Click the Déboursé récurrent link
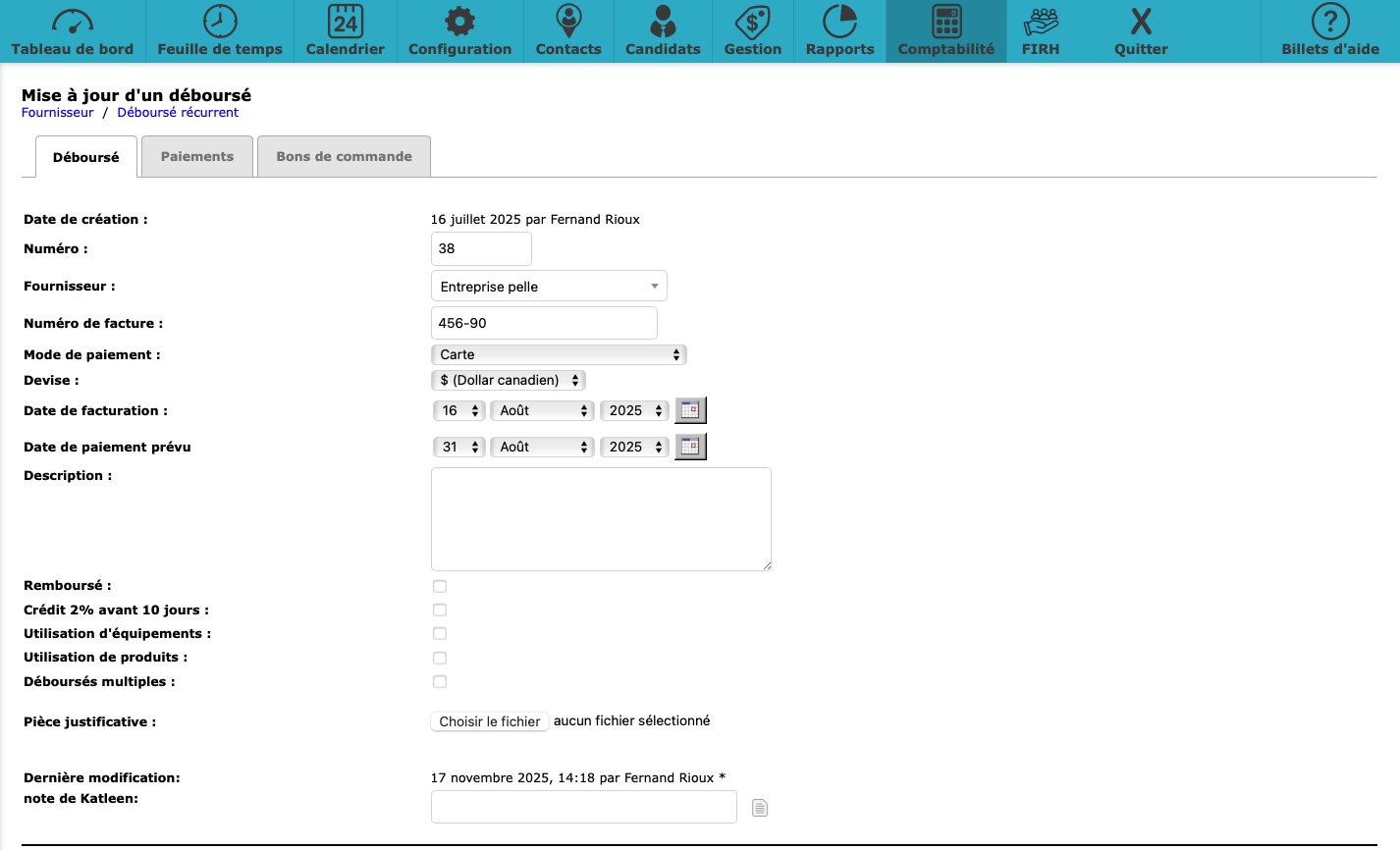Image resolution: width=1400 pixels, height=850 pixels. point(178,113)
